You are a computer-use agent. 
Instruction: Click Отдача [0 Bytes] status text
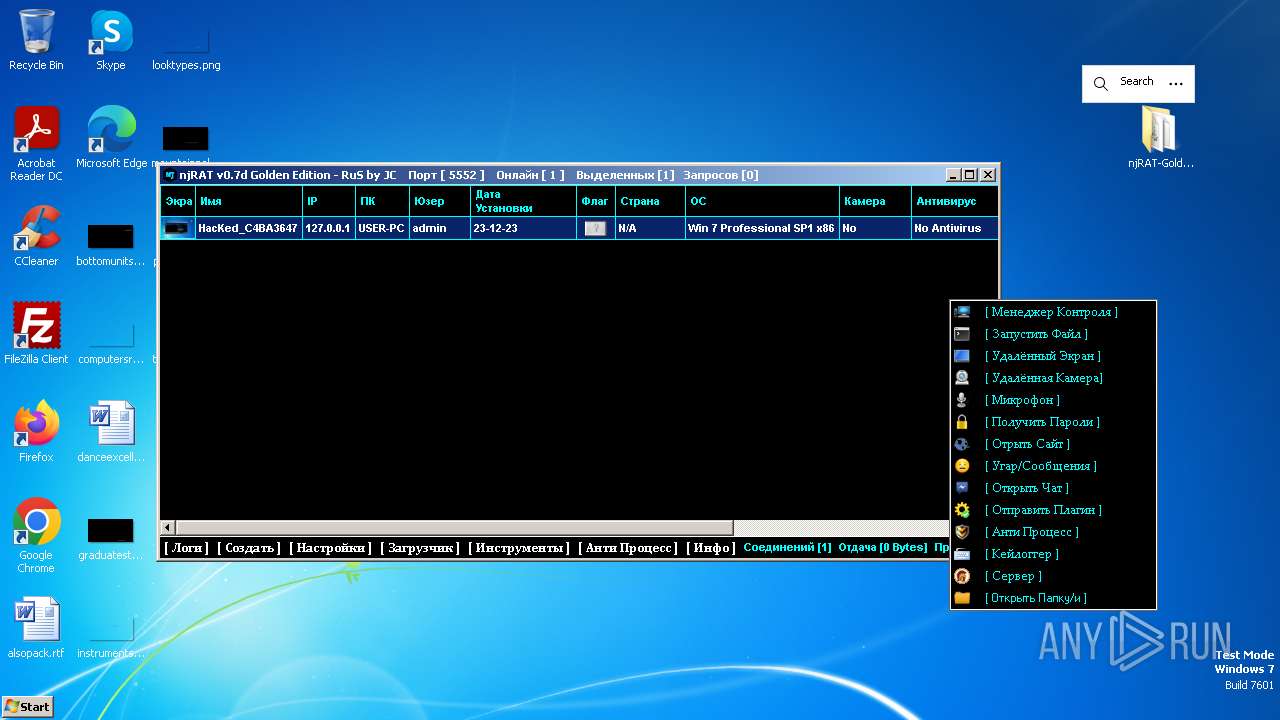883,548
